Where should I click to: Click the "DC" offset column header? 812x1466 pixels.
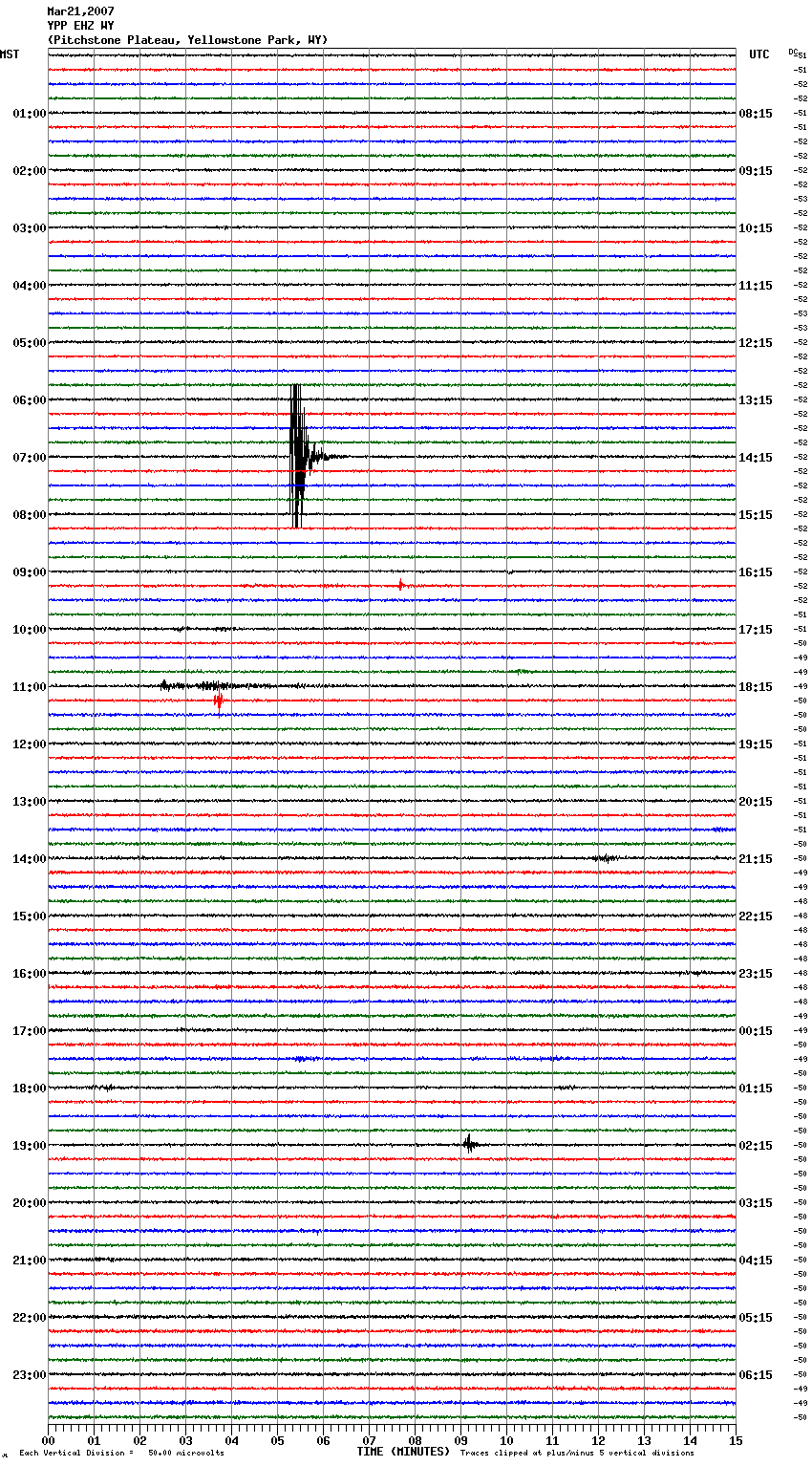tap(793, 52)
